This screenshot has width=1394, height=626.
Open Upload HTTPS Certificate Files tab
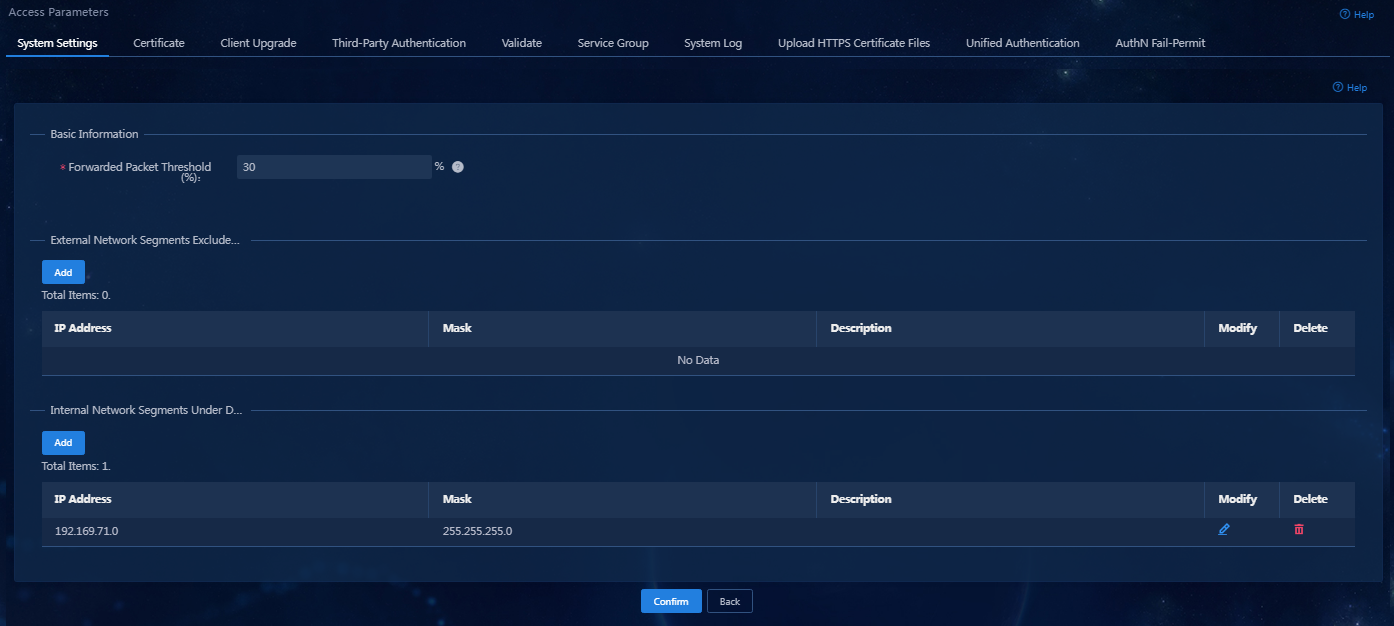pos(854,43)
